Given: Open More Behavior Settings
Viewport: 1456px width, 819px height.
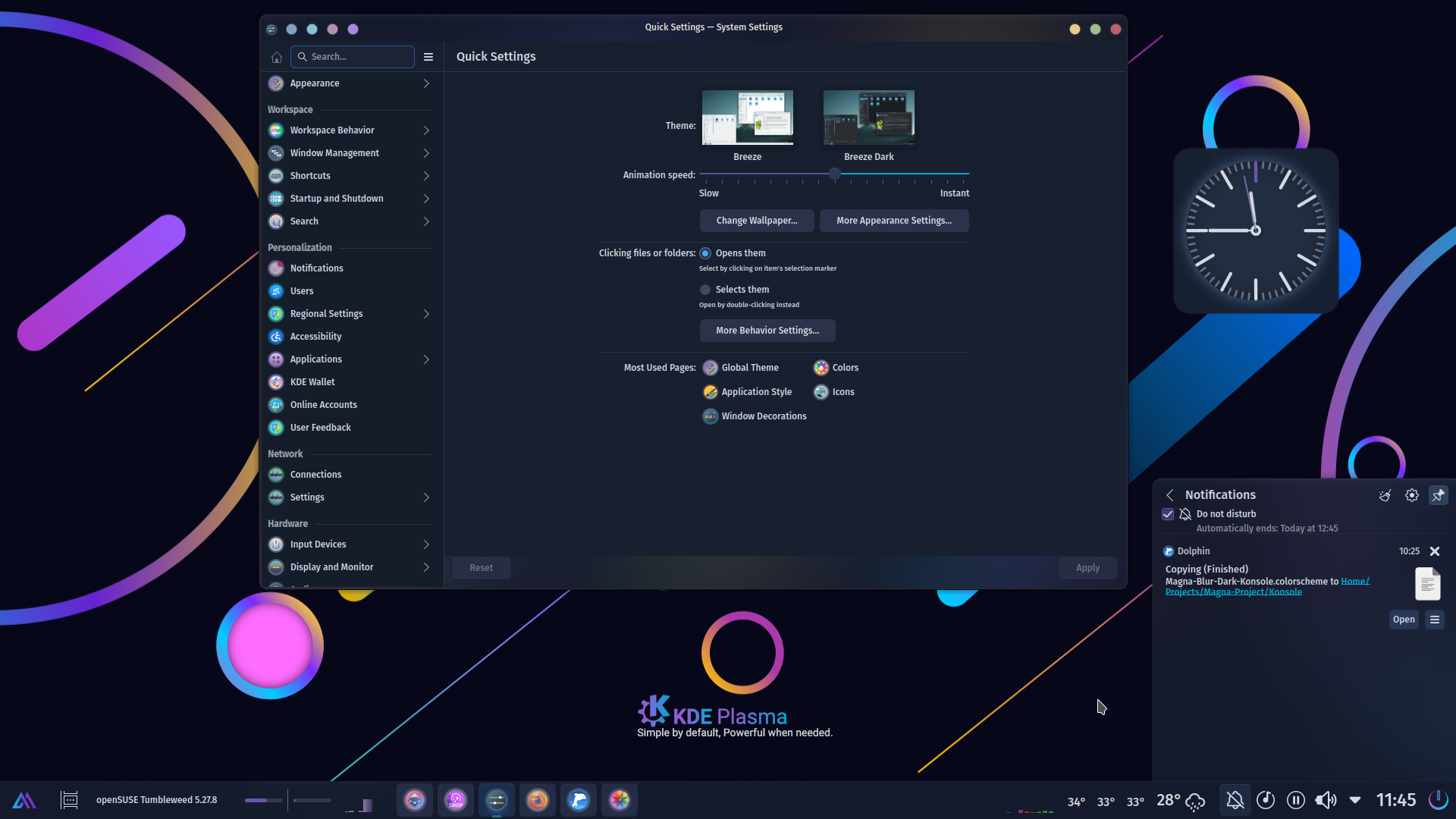Looking at the screenshot, I should [767, 331].
